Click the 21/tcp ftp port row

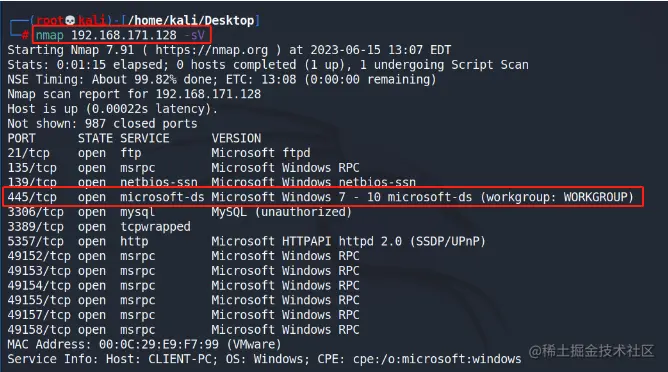click(x=159, y=153)
